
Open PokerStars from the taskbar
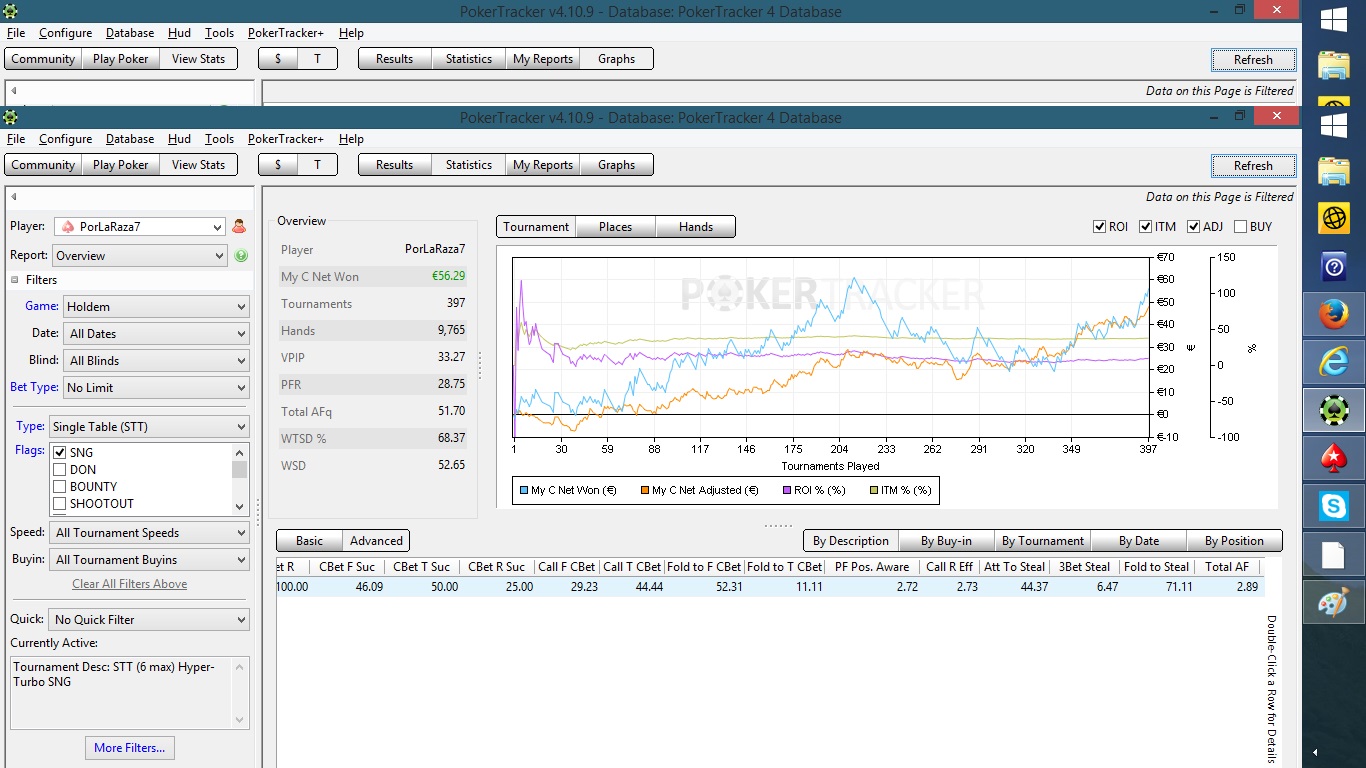pyautogui.click(x=1334, y=458)
